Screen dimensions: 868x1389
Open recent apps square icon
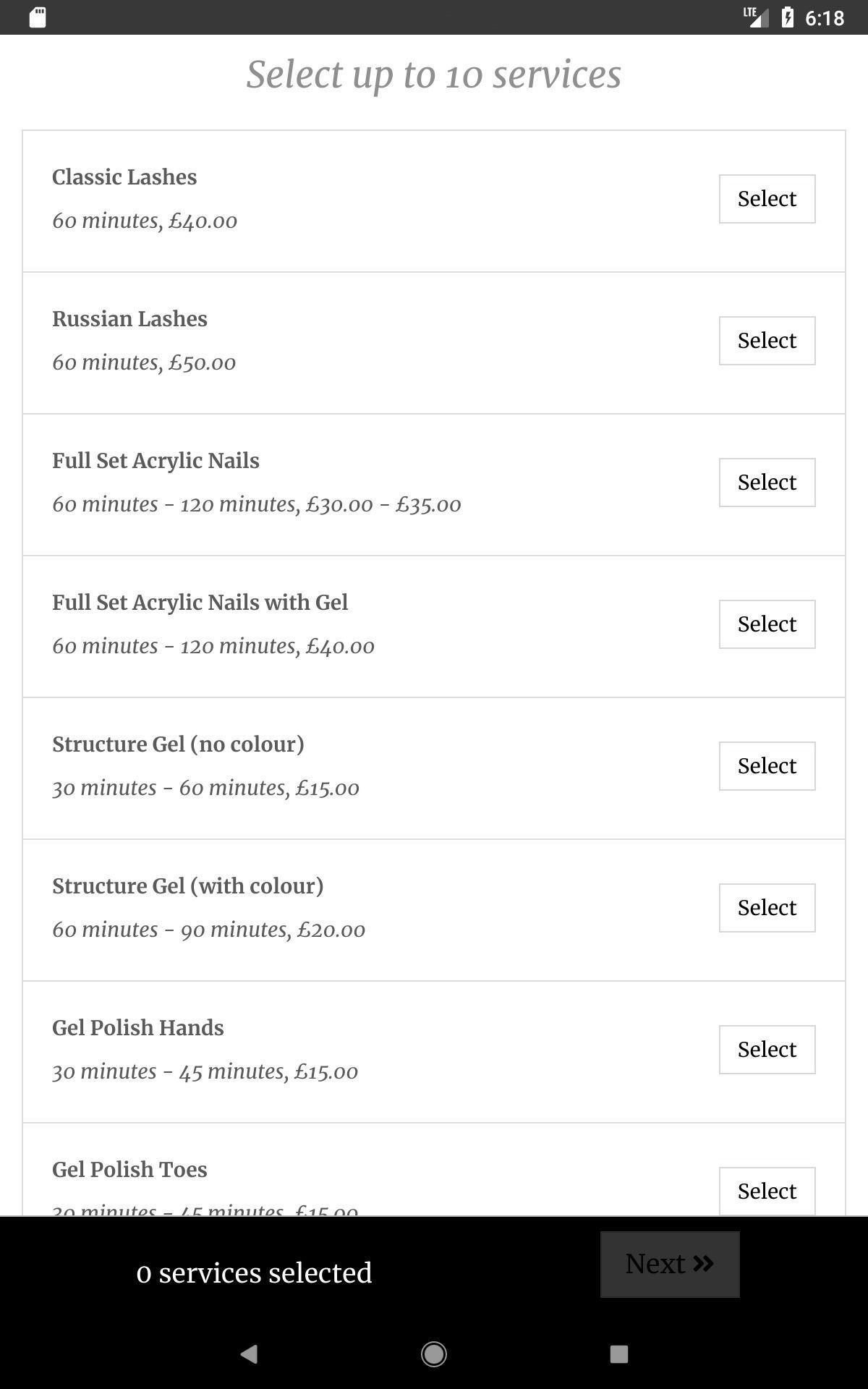click(x=618, y=1354)
